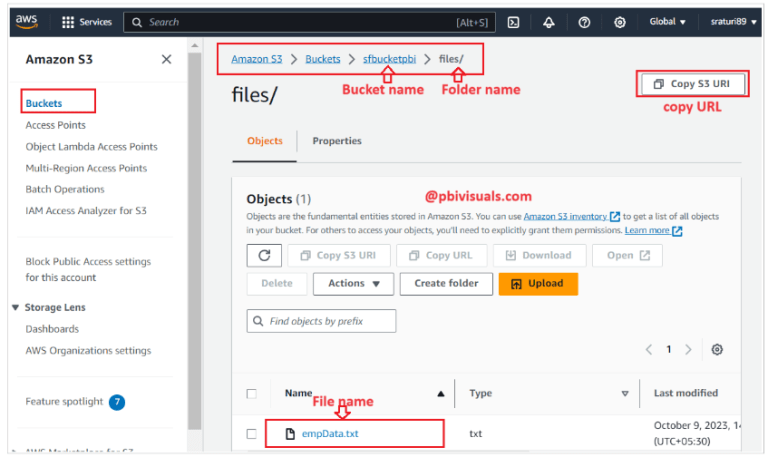Screen dimensions: 768x457
Task: Click the Delete button
Action: tap(277, 284)
